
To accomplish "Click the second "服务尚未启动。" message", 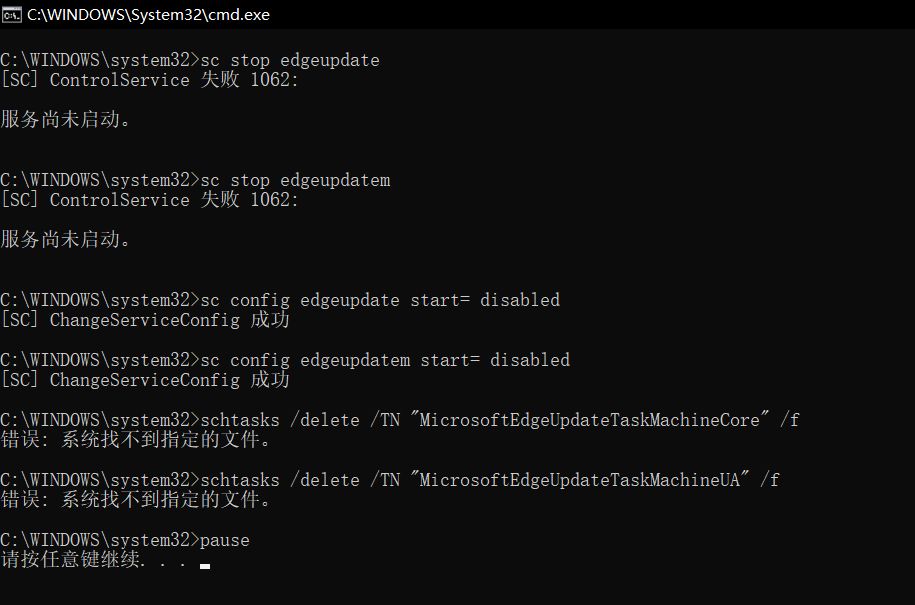I will point(66,240).
